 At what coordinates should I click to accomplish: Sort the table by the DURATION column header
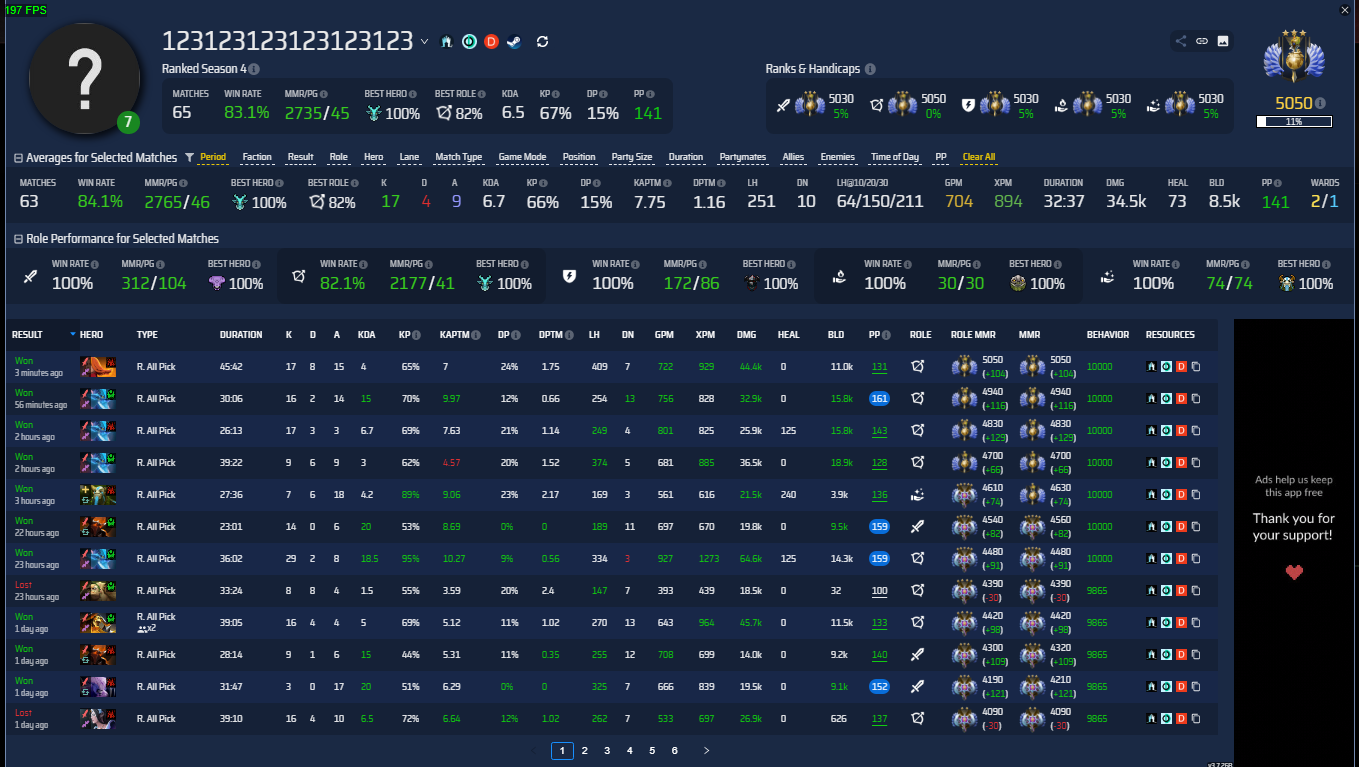[241, 335]
